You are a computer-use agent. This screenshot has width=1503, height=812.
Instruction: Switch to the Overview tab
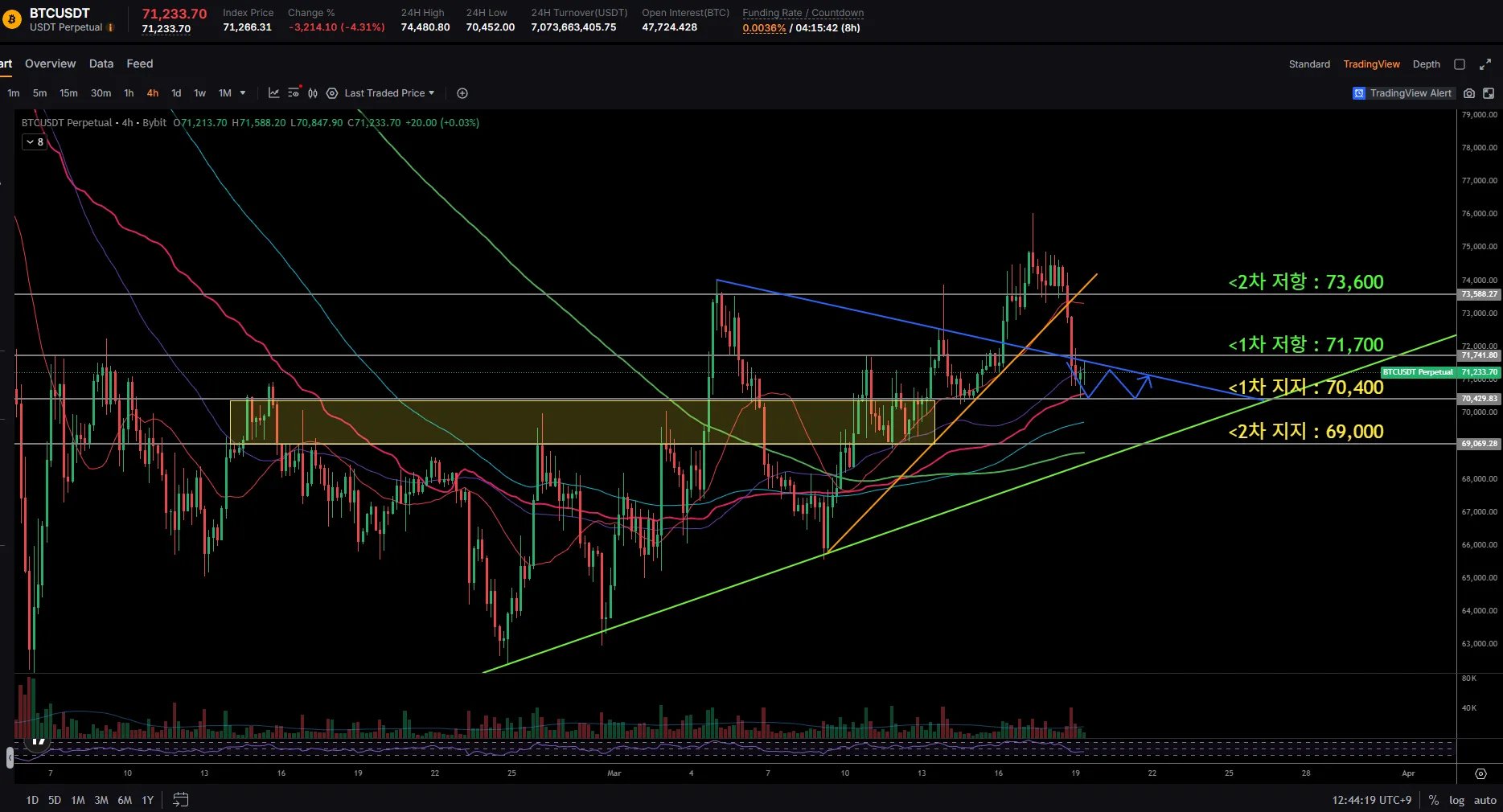tap(50, 64)
